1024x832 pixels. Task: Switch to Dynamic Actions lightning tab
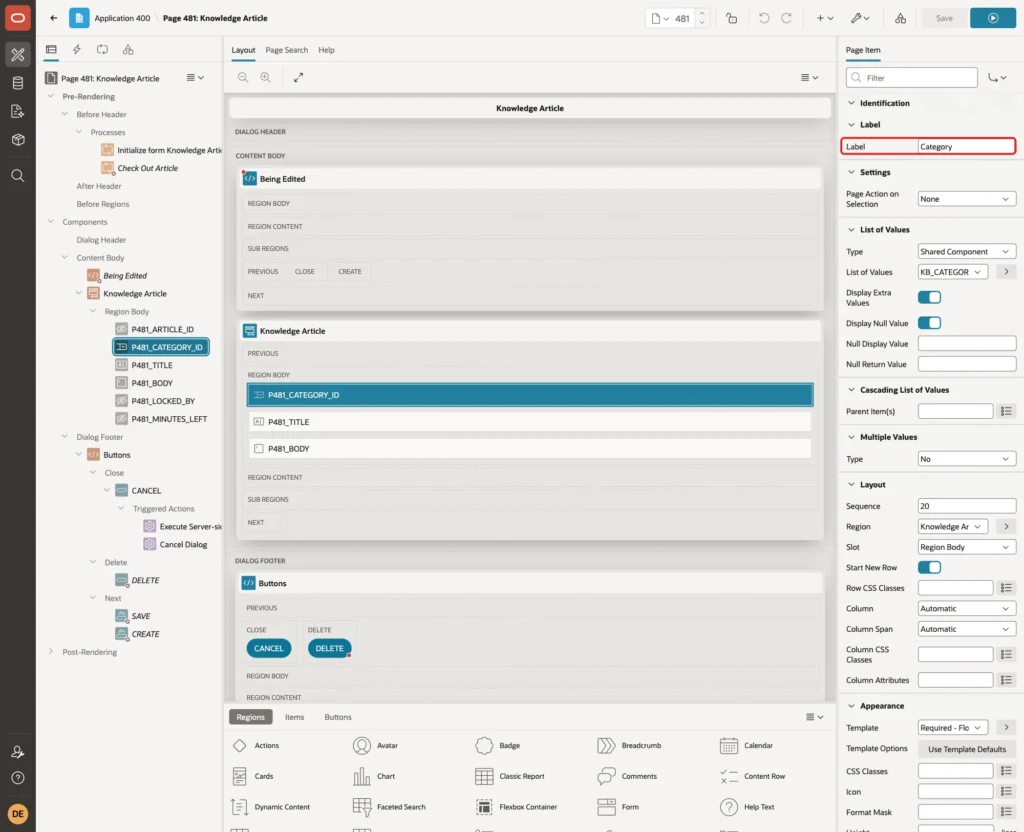coord(76,50)
